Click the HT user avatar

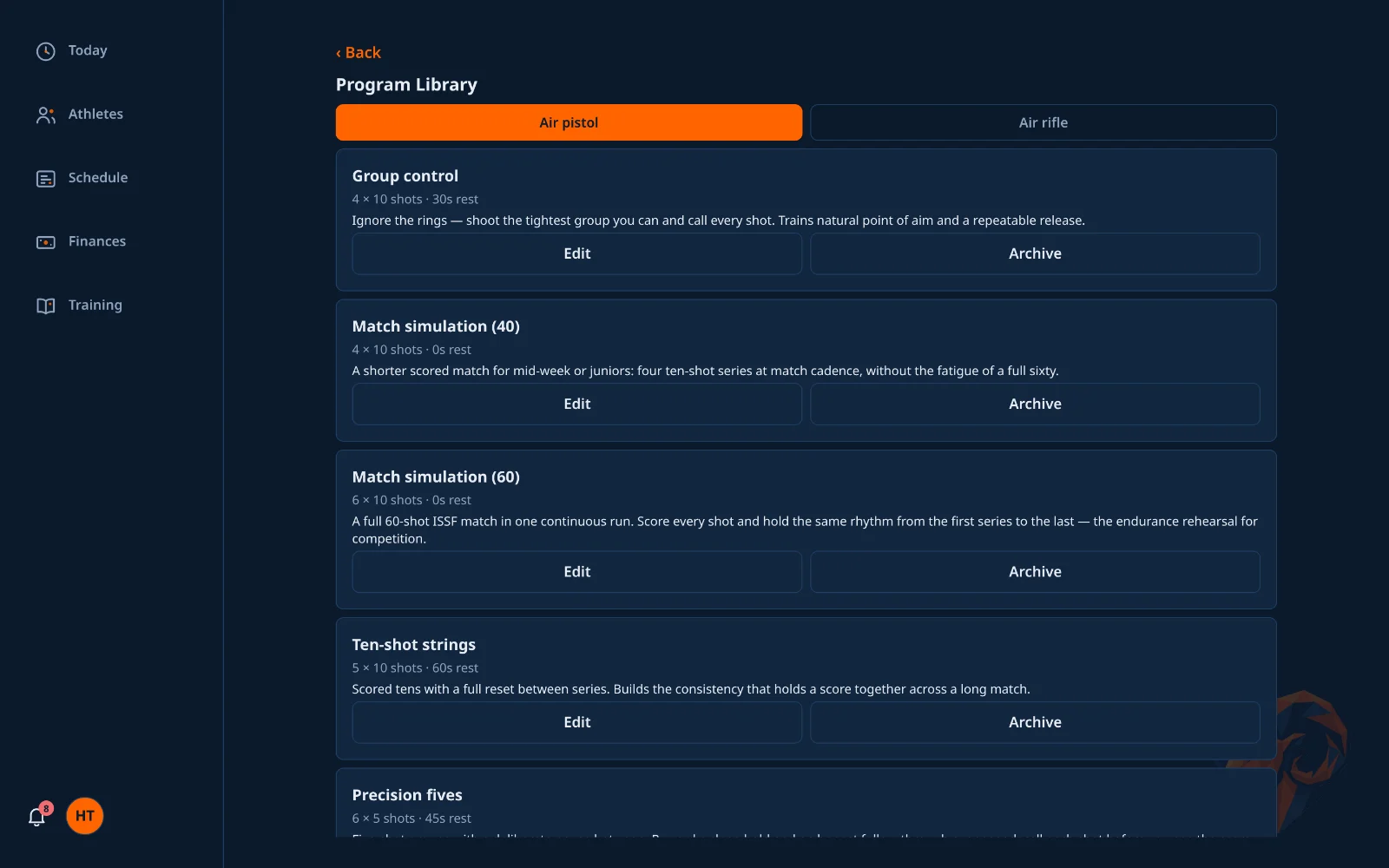pos(85,816)
